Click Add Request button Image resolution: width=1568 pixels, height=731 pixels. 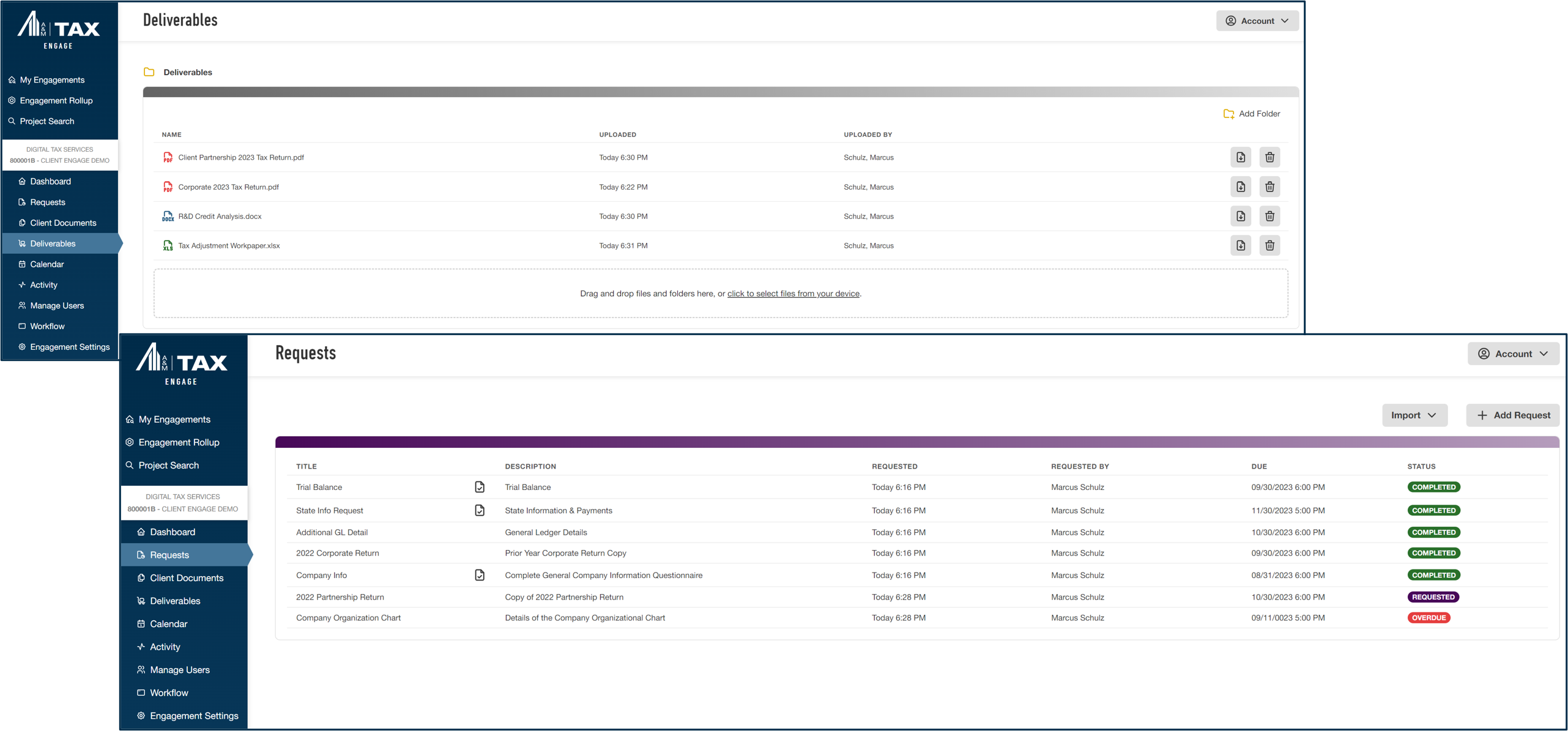coord(1512,415)
